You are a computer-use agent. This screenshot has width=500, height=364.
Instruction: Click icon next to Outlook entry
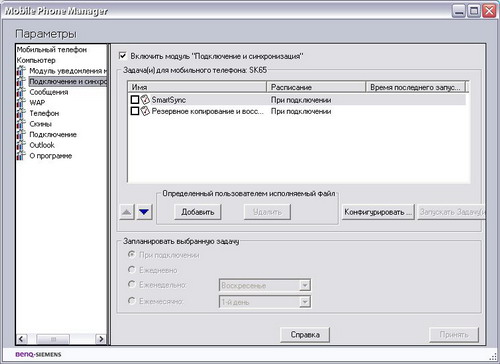tap(21, 145)
